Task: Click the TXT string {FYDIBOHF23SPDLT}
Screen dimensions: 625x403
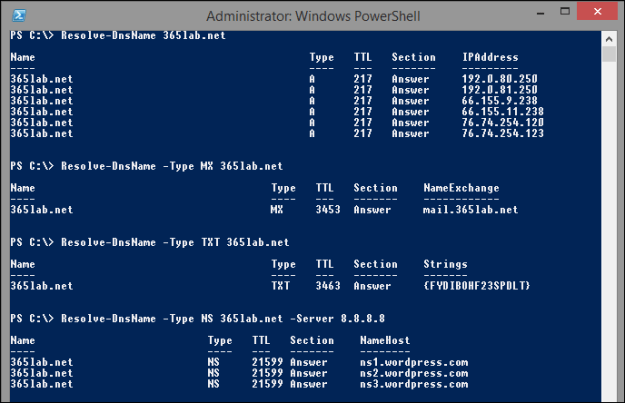Action: click(476, 286)
